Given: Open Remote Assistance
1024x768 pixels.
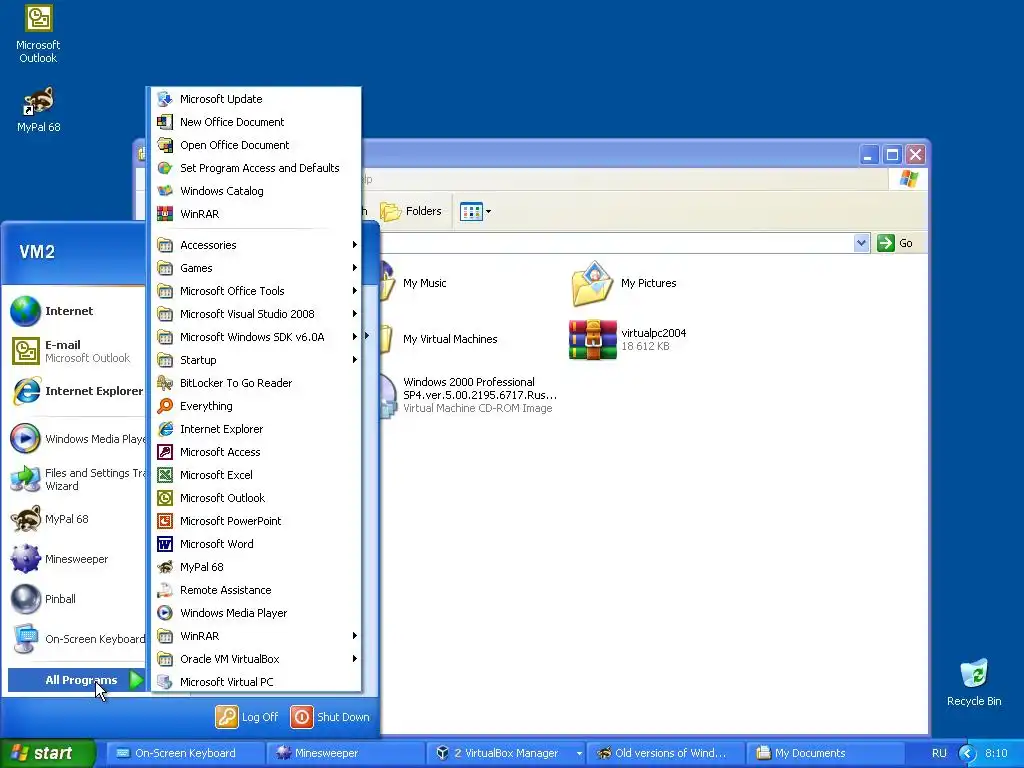Looking at the screenshot, I should (x=256, y=590).
